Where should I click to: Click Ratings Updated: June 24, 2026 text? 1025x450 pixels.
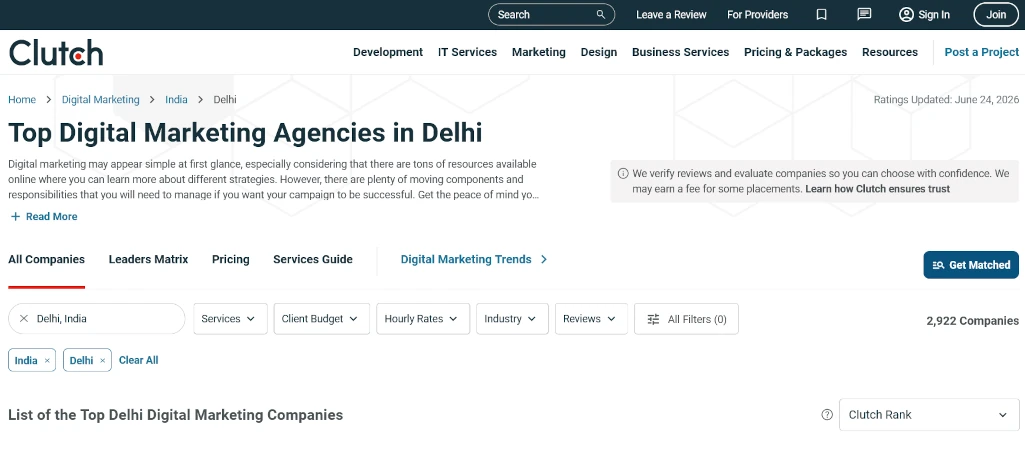(x=947, y=100)
